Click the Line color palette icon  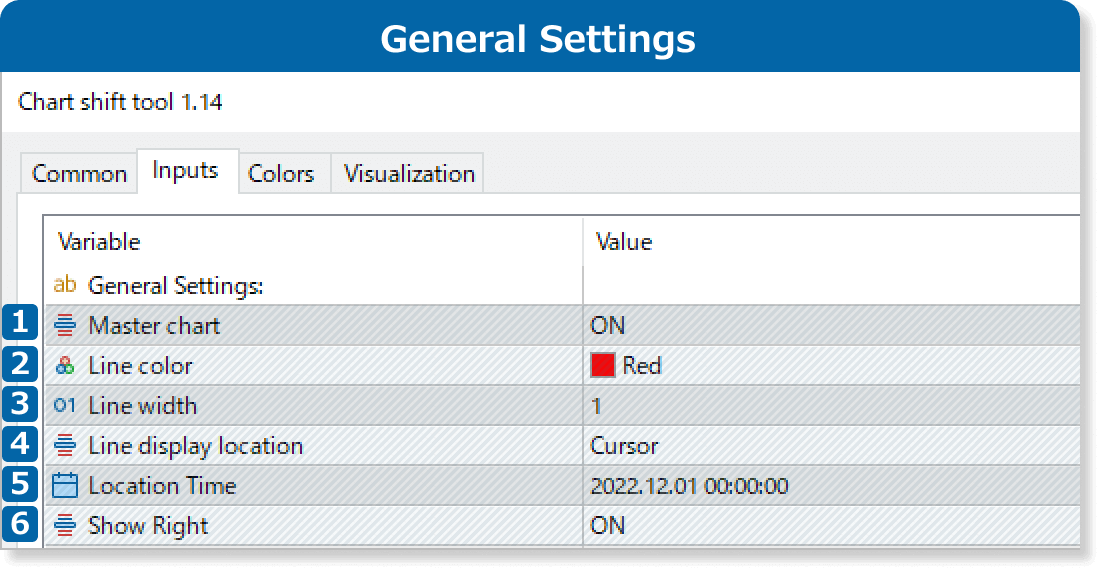tap(65, 365)
